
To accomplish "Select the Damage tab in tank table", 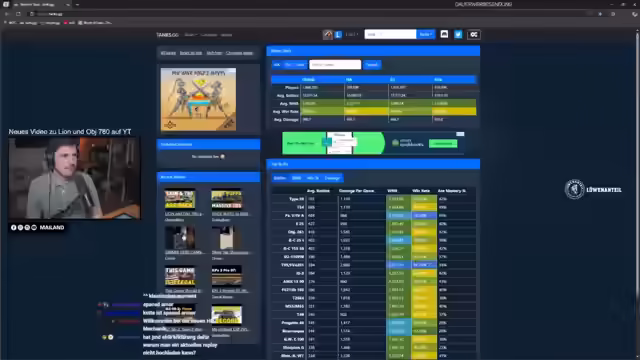I will pos(332,178).
